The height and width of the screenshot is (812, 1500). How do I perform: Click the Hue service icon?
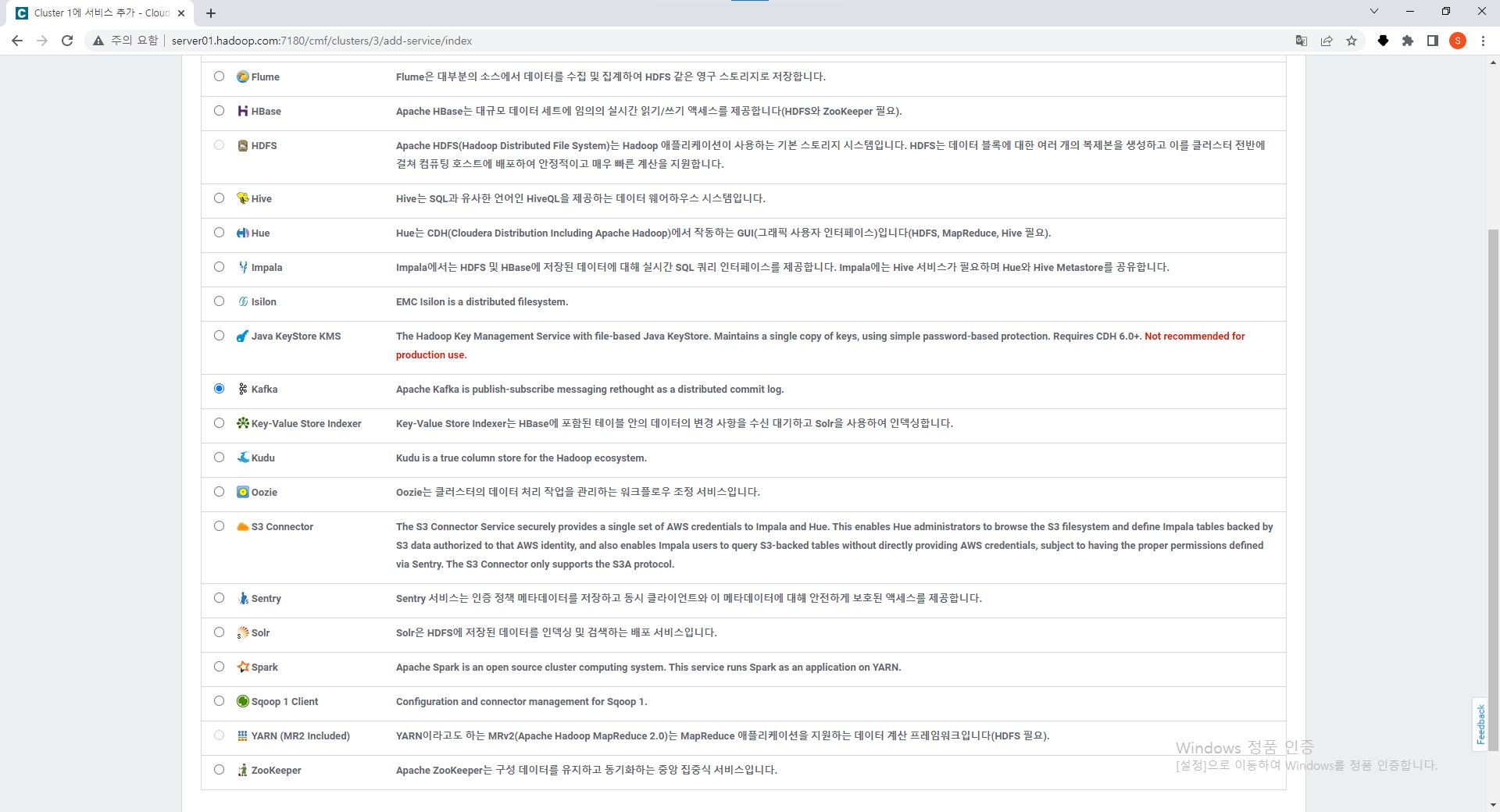[243, 233]
